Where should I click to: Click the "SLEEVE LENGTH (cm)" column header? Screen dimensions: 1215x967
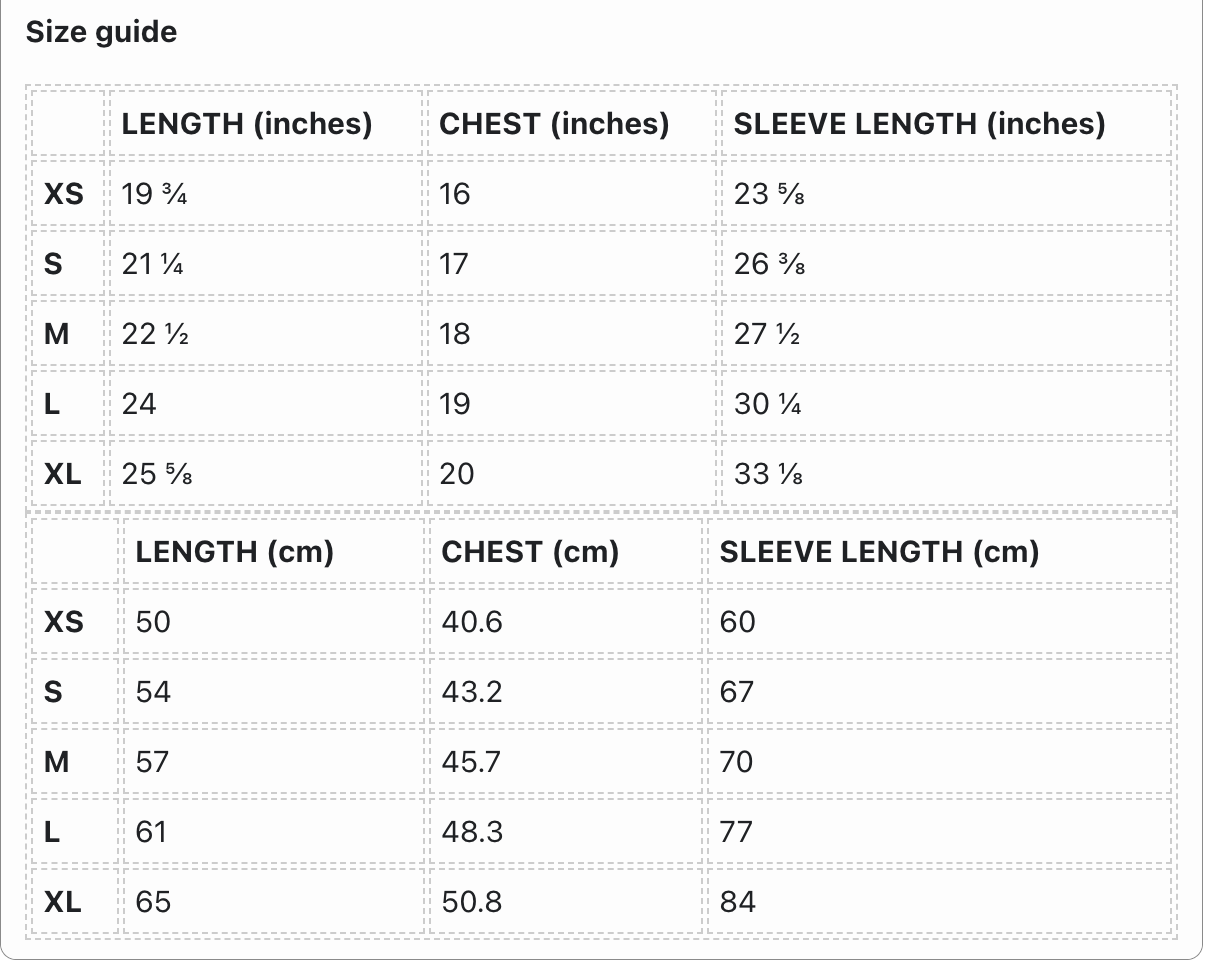point(879,552)
